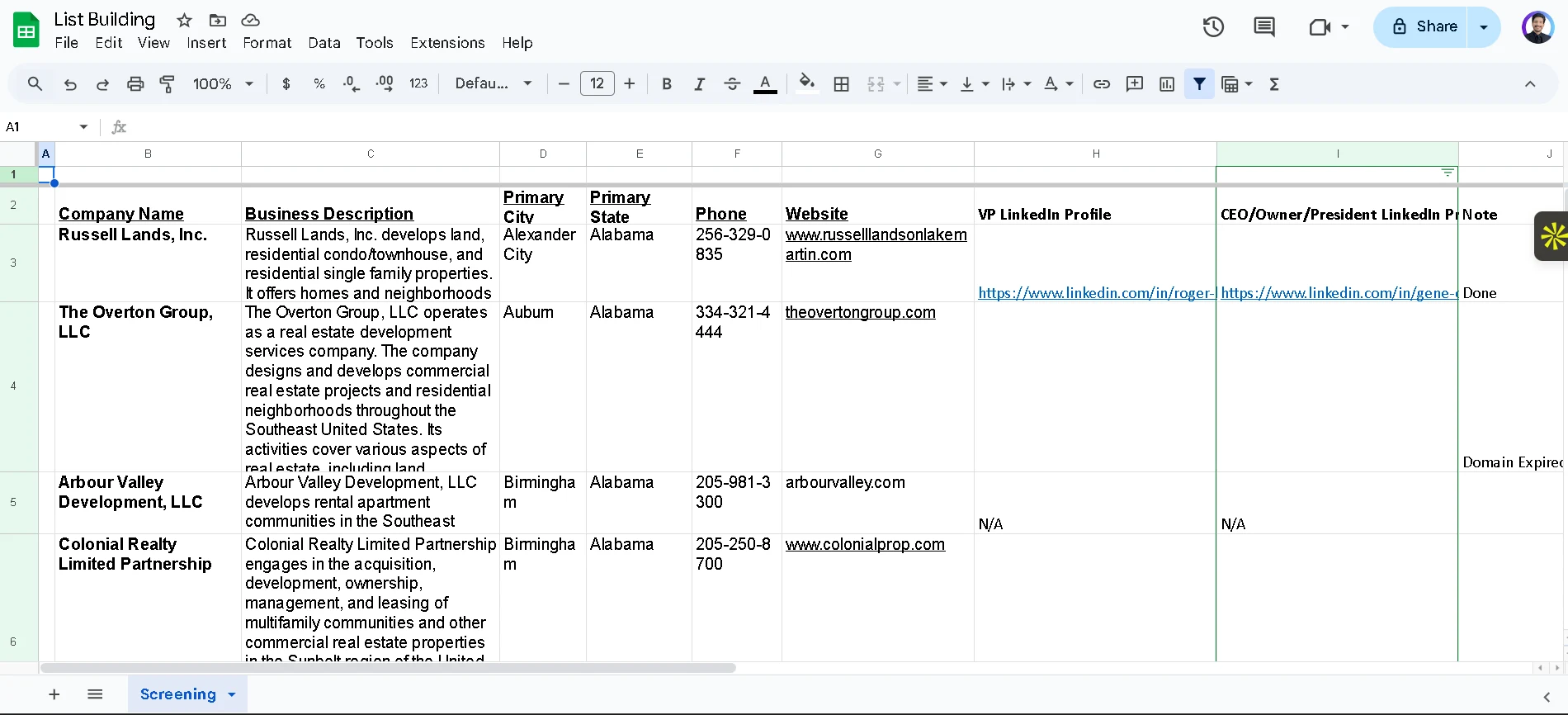1568x715 pixels.
Task: Open the side panel arrow at bottom right
Action: [x=1547, y=697]
